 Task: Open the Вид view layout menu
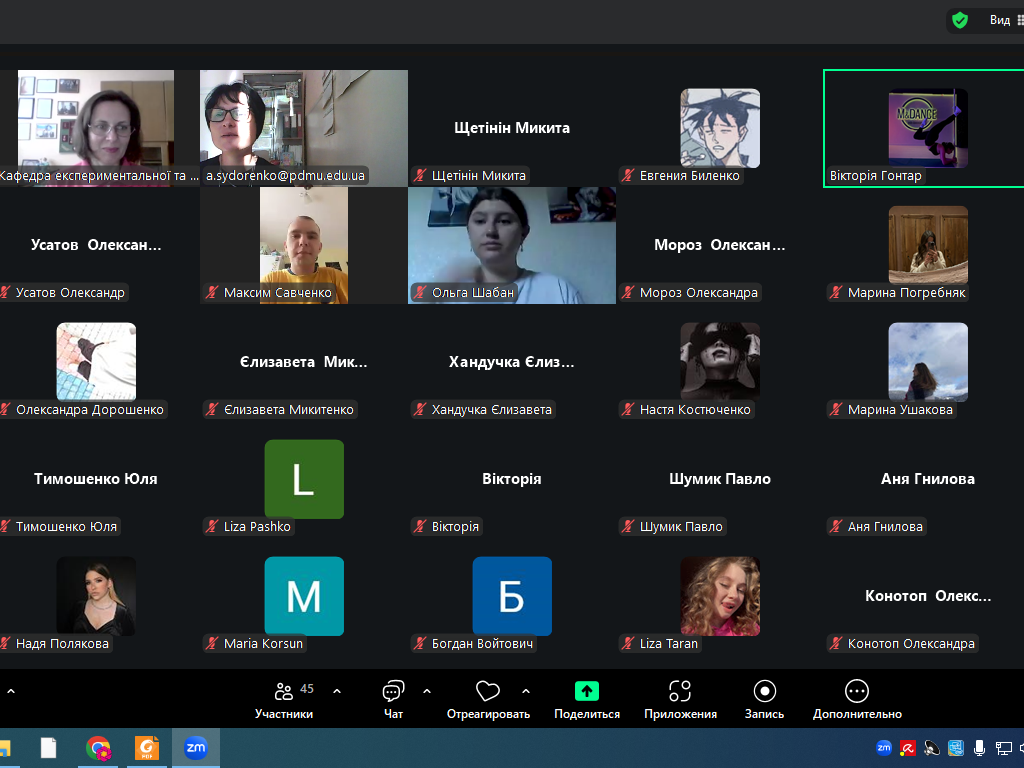pyautogui.click(x=1005, y=20)
